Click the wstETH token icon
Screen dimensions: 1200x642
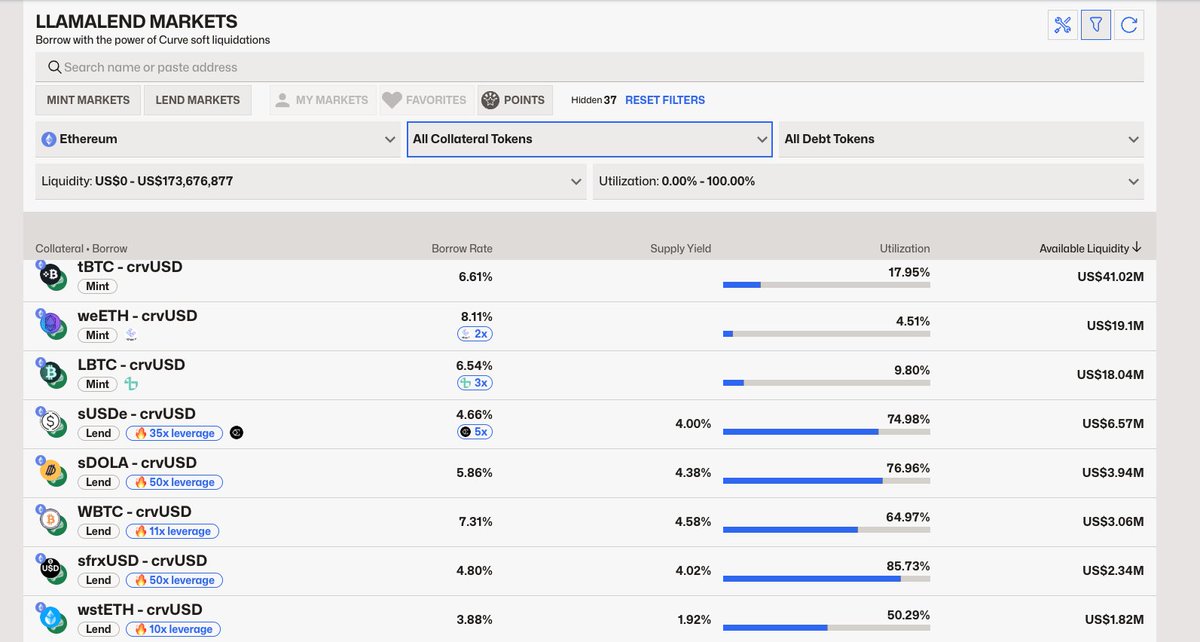point(51,619)
